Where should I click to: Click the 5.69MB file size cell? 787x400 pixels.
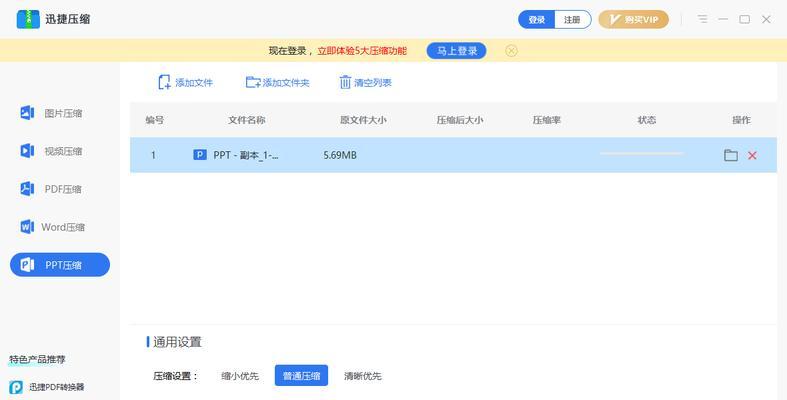pyautogui.click(x=340, y=155)
